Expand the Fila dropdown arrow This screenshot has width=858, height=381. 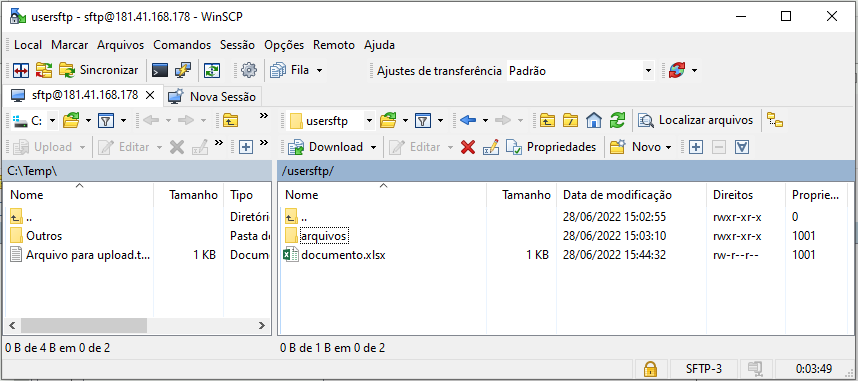pos(320,71)
